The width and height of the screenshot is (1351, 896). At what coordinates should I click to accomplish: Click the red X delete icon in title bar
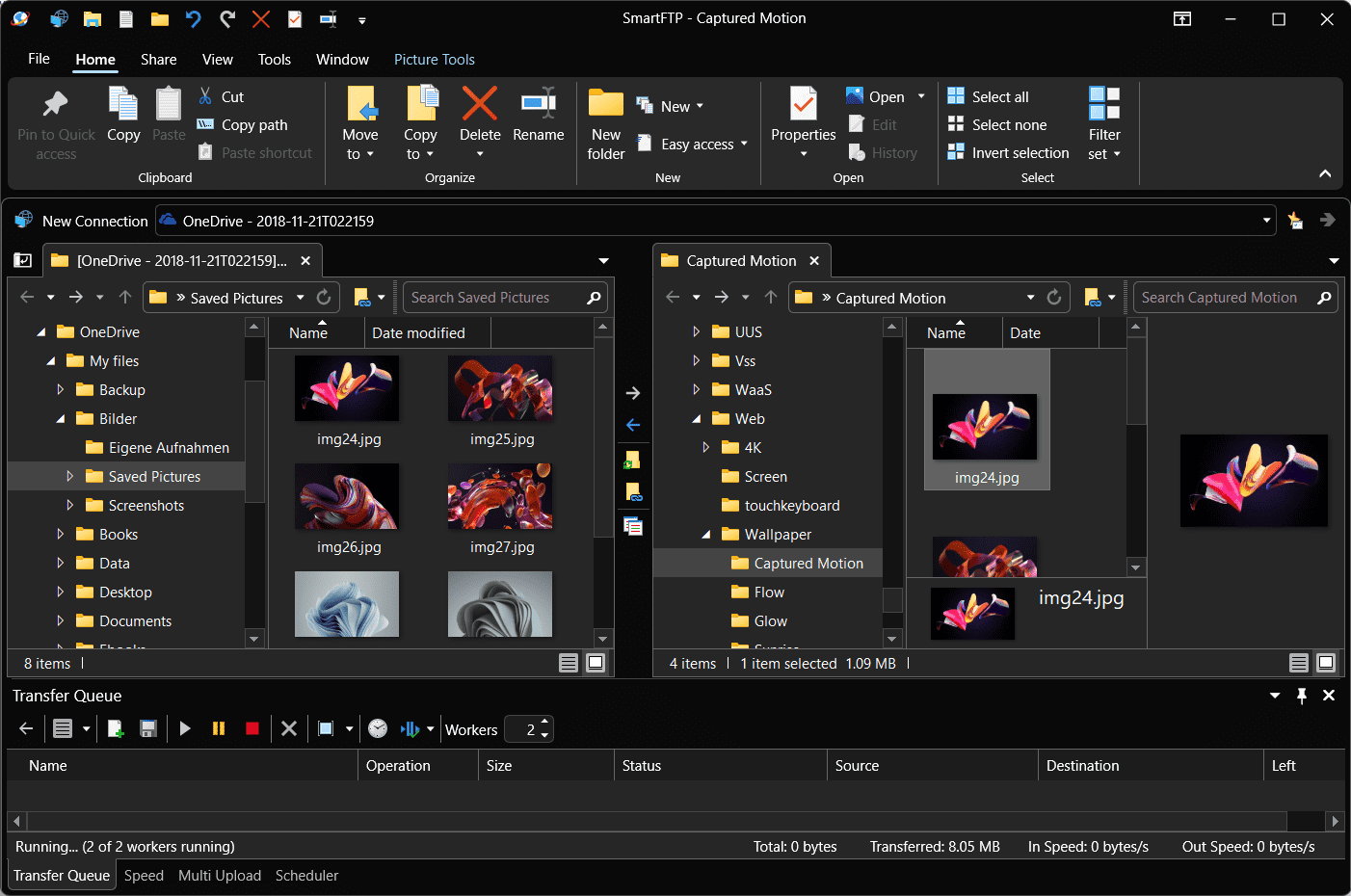(x=261, y=18)
